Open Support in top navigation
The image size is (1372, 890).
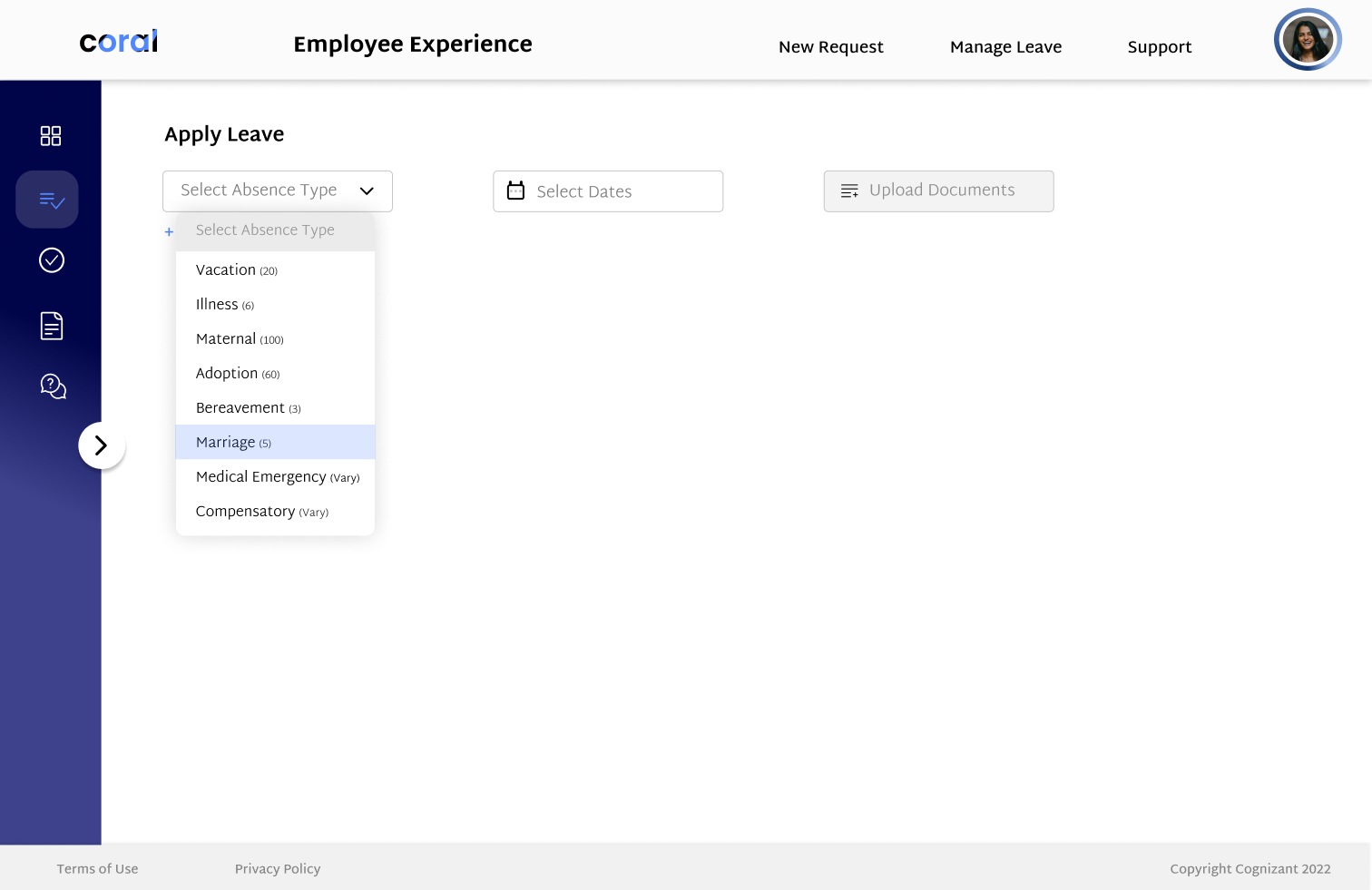[1160, 47]
